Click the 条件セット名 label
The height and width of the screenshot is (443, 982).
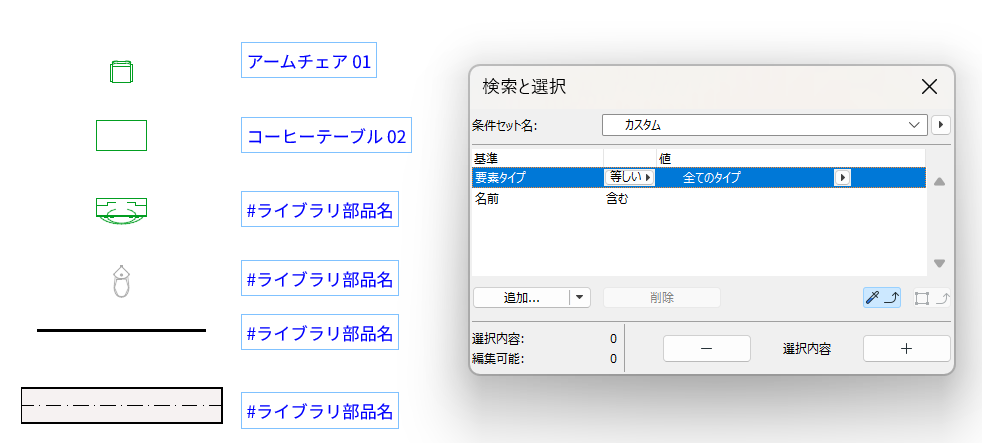coord(505,125)
